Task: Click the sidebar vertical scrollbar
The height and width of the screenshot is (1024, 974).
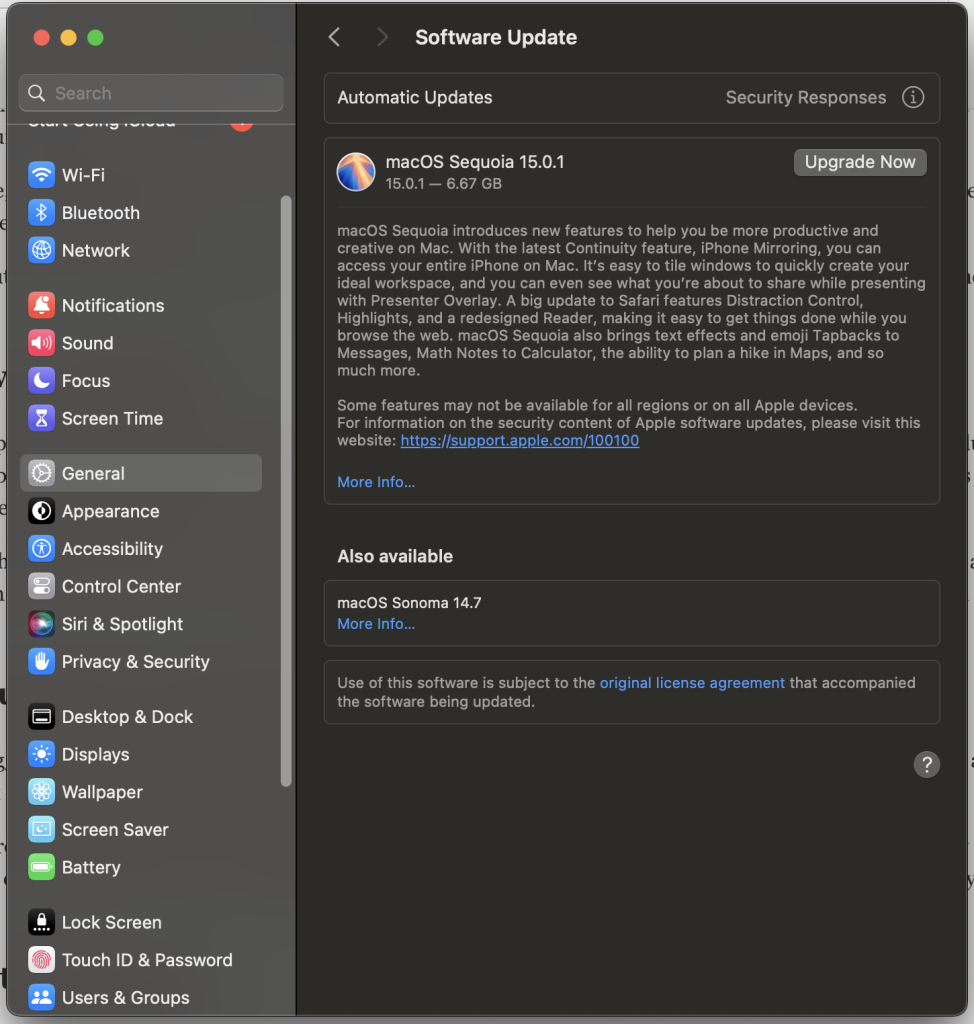Action: point(285,491)
